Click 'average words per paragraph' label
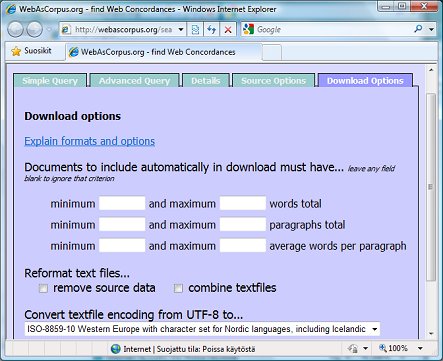The height and width of the screenshot is (361, 443). pyautogui.click(x=338, y=246)
